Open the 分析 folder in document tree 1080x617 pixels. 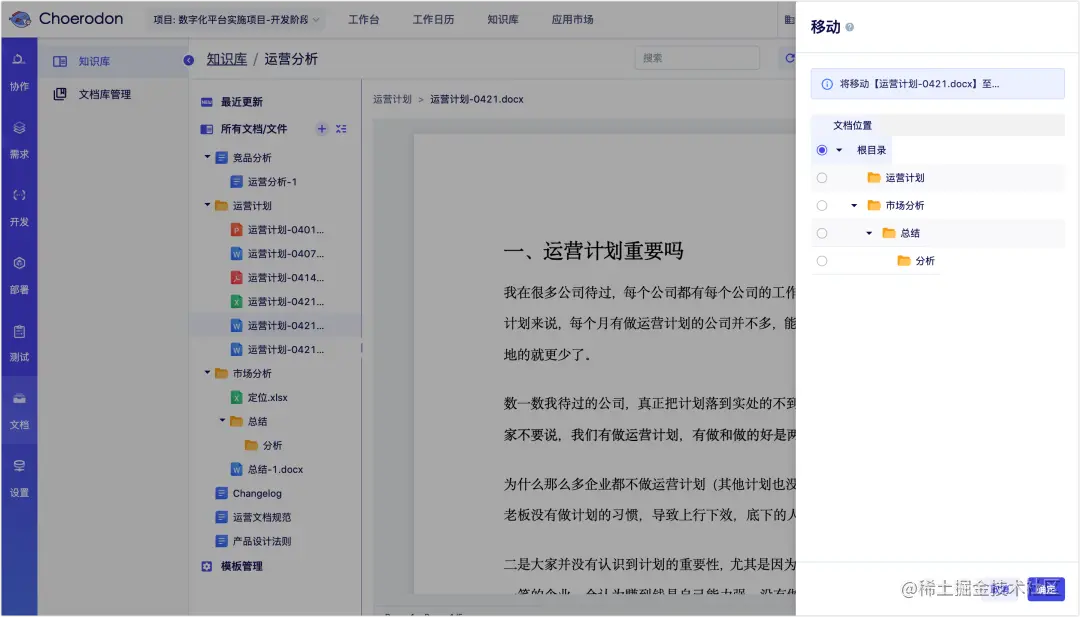coord(272,446)
